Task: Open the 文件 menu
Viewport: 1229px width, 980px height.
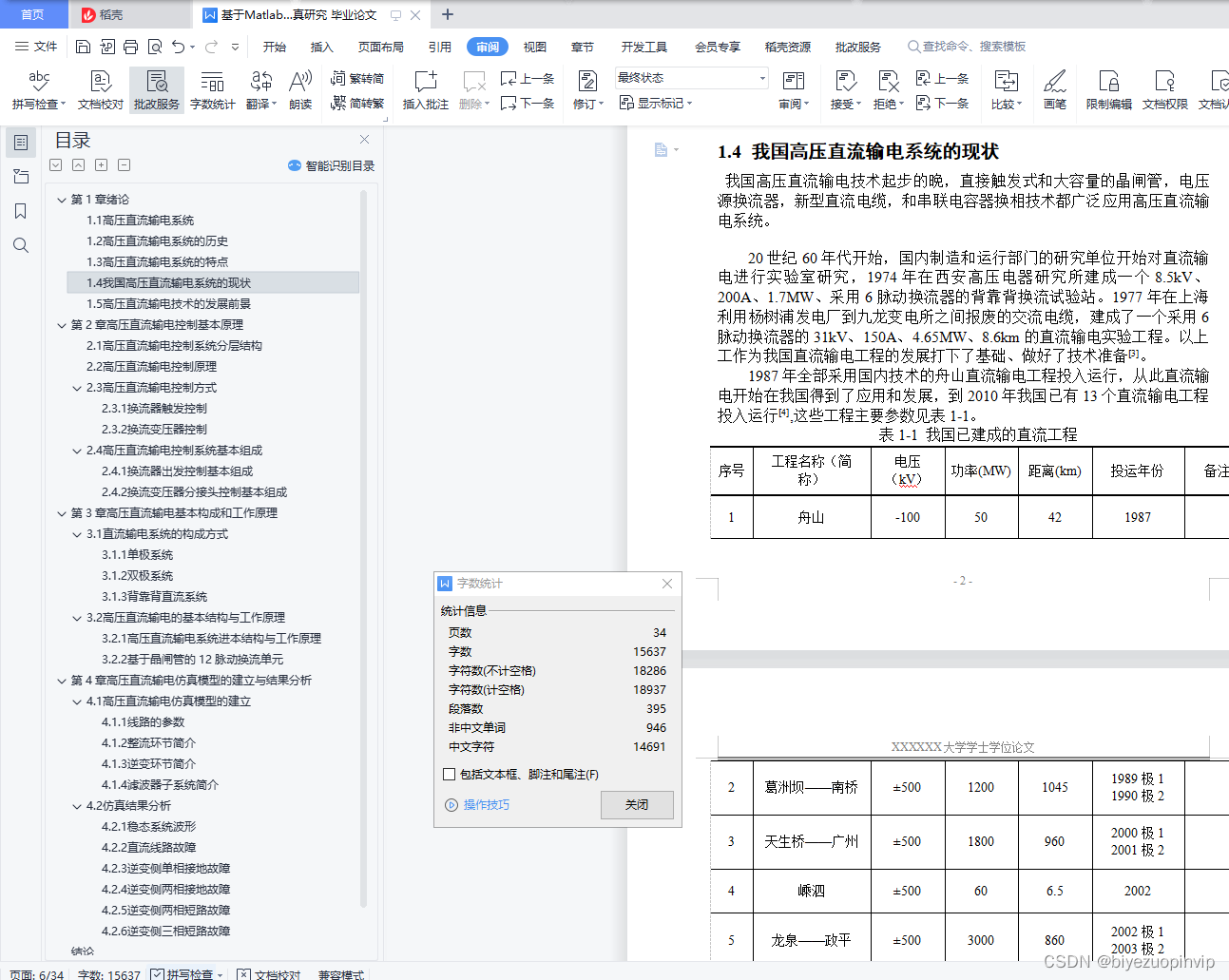Action: [x=36, y=47]
